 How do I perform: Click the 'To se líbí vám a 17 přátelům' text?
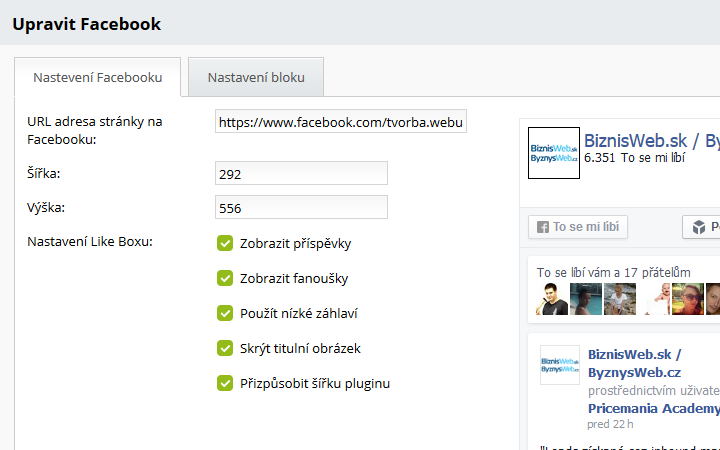pos(613,273)
